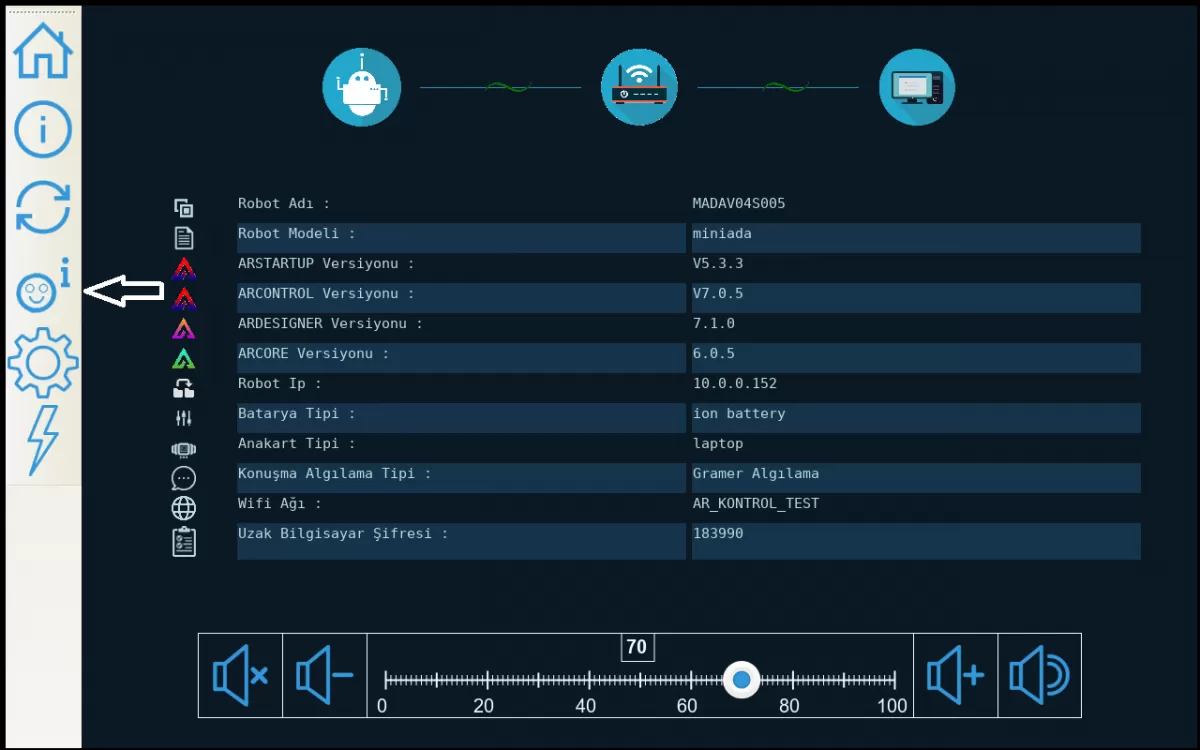Click the copy icon beside Robot Adı
This screenshot has width=1200, height=750.
(183, 208)
